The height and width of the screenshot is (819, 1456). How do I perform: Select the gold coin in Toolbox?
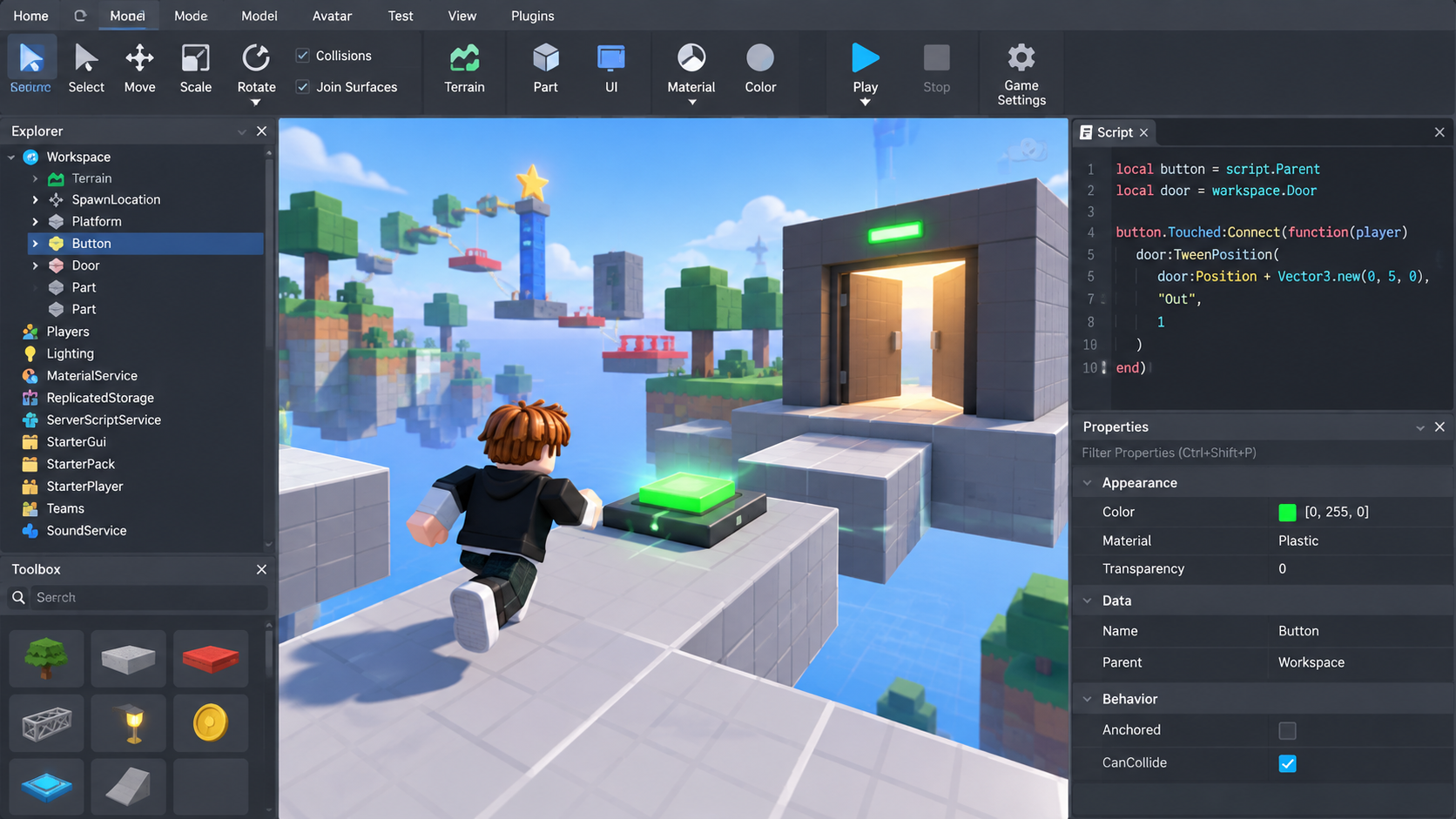[210, 722]
